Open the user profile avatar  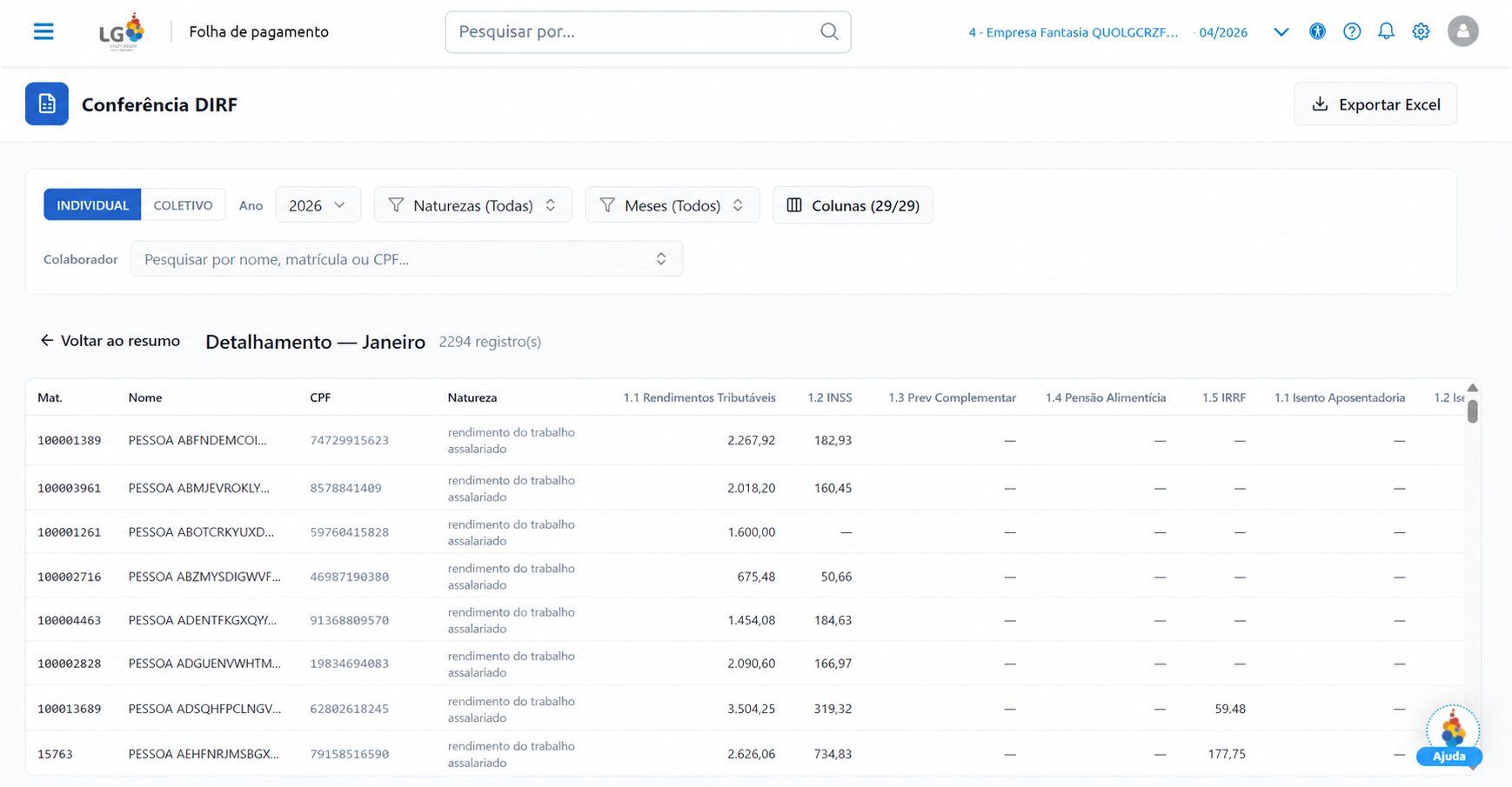click(x=1463, y=32)
